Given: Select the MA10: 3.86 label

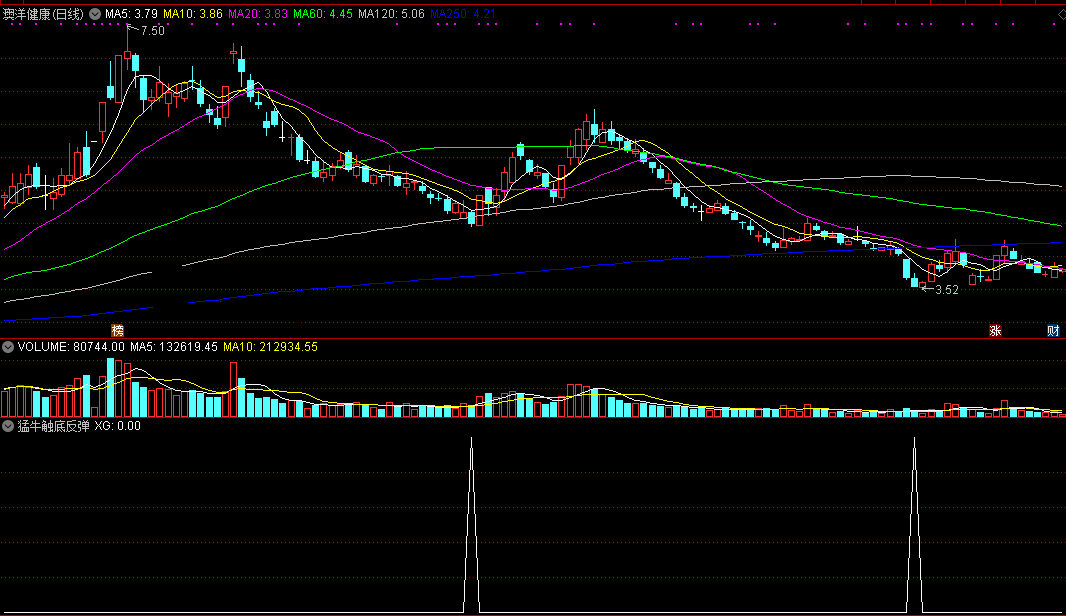Looking at the screenshot, I should point(192,14).
